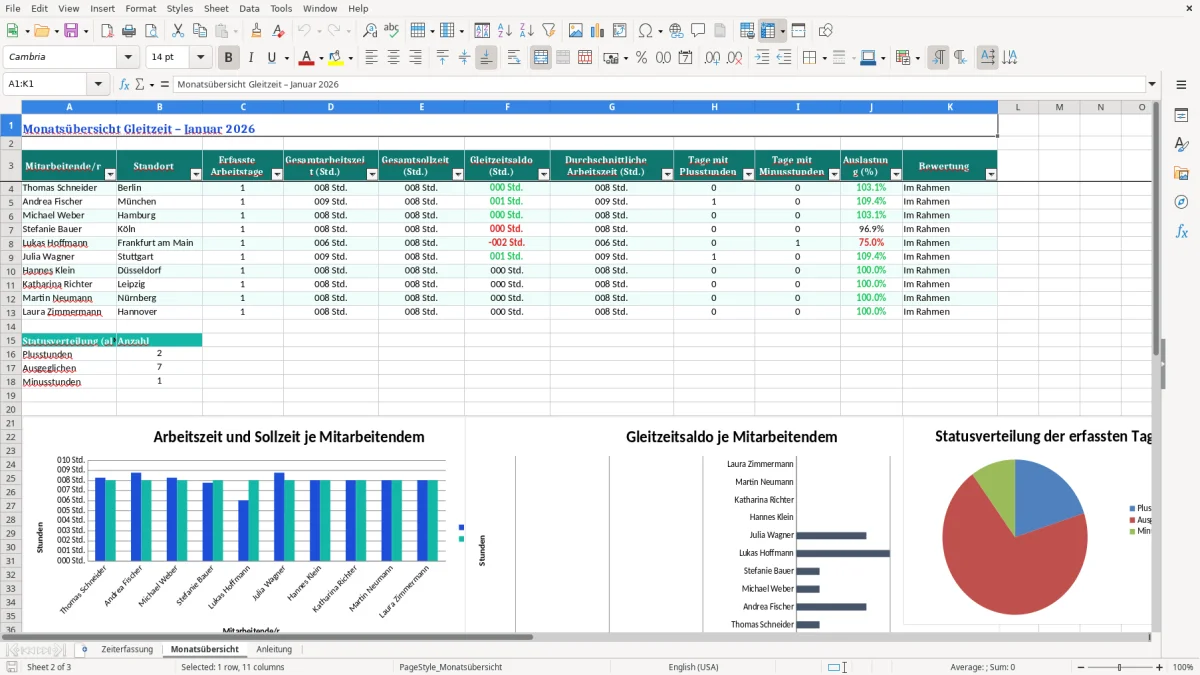Image resolution: width=1200 pixels, height=675 pixels.
Task: Apply red font color
Action: click(306, 58)
